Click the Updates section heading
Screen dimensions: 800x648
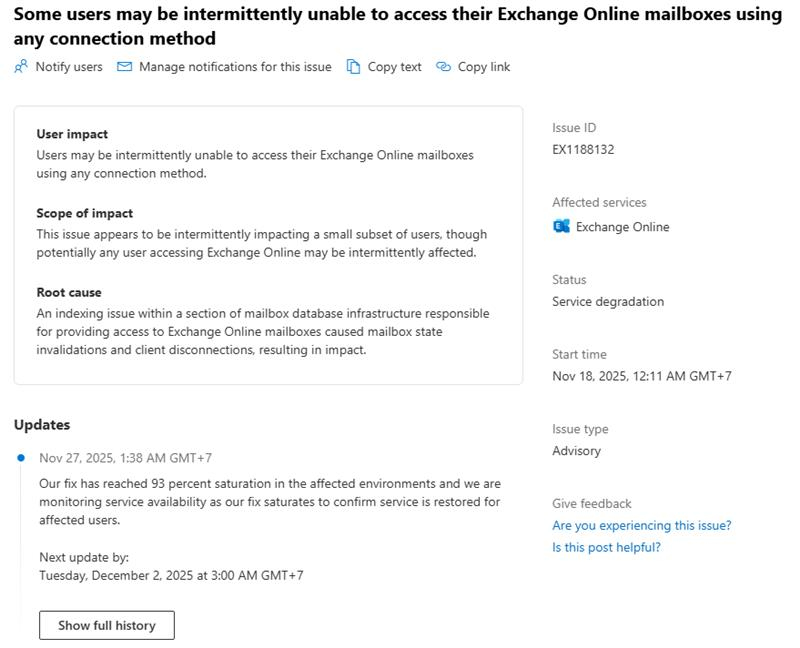(x=42, y=425)
